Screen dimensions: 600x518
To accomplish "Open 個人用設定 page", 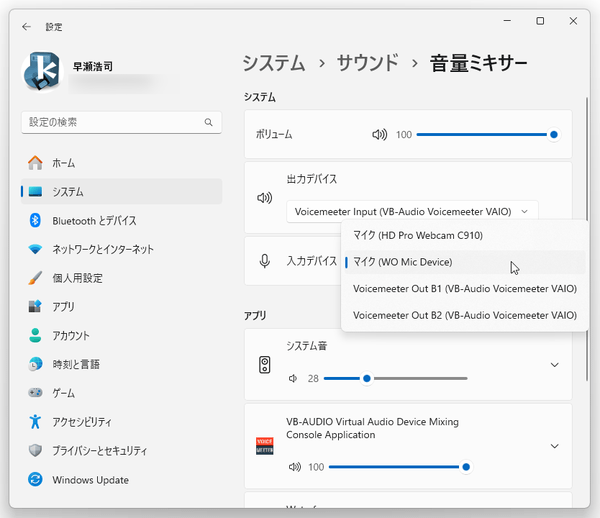I will click(122, 278).
